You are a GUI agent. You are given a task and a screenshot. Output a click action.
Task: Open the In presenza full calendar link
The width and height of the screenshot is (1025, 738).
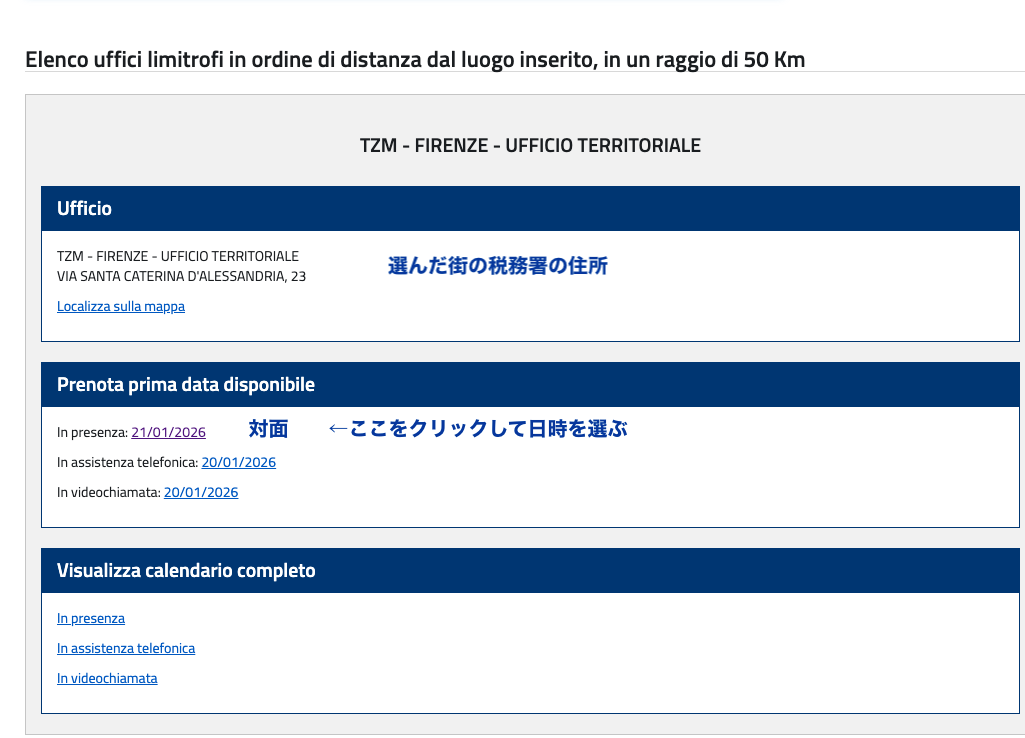91,619
